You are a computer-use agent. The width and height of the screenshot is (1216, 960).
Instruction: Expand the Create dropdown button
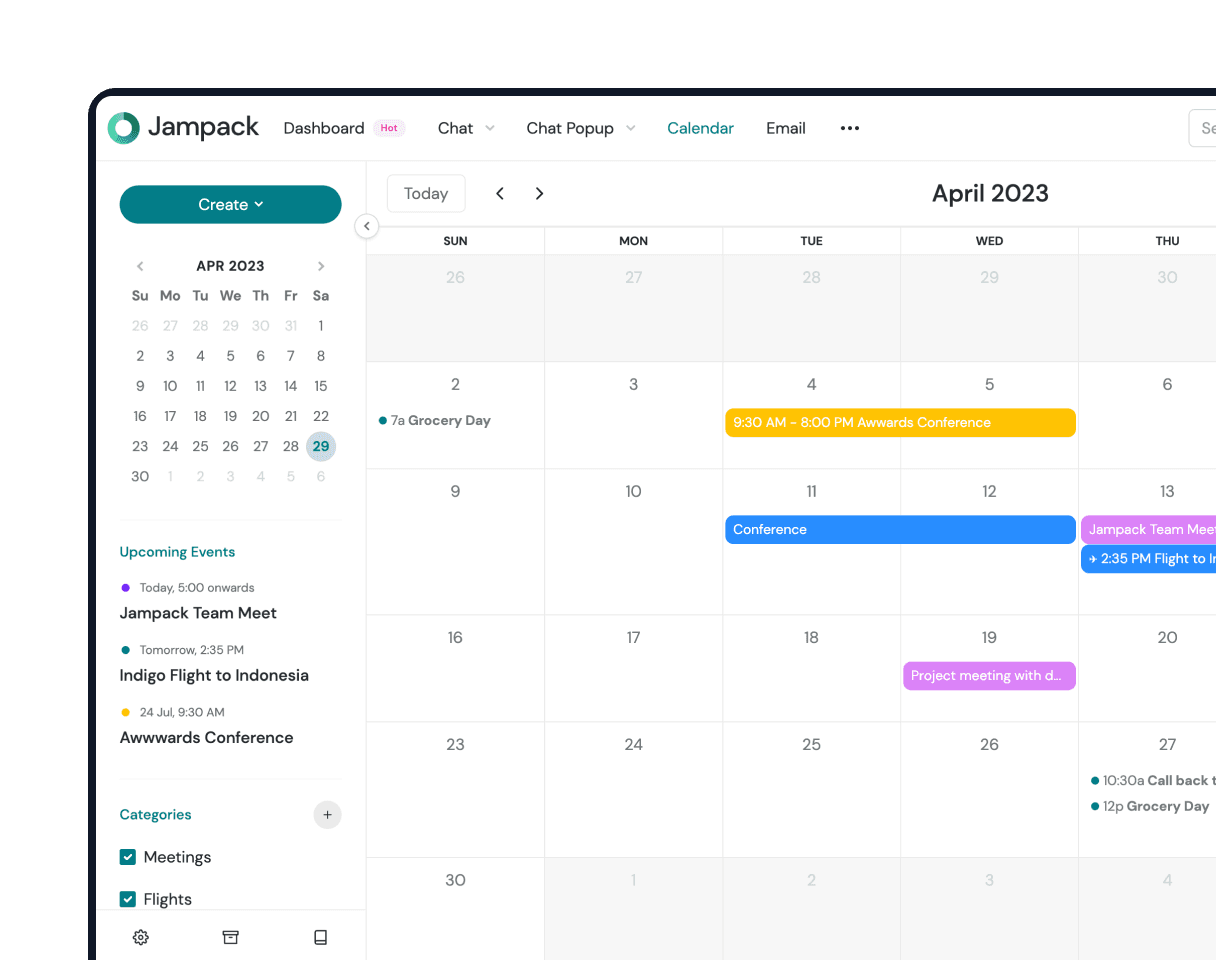click(x=230, y=204)
